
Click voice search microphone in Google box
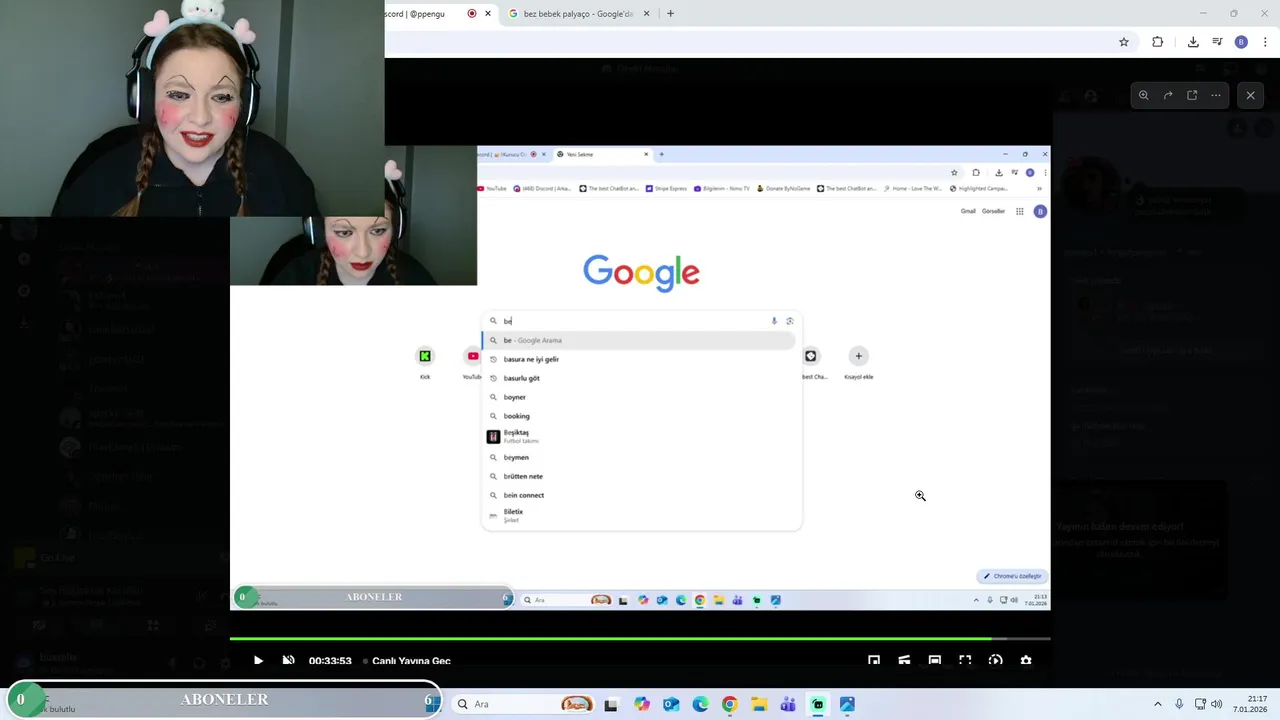774,321
